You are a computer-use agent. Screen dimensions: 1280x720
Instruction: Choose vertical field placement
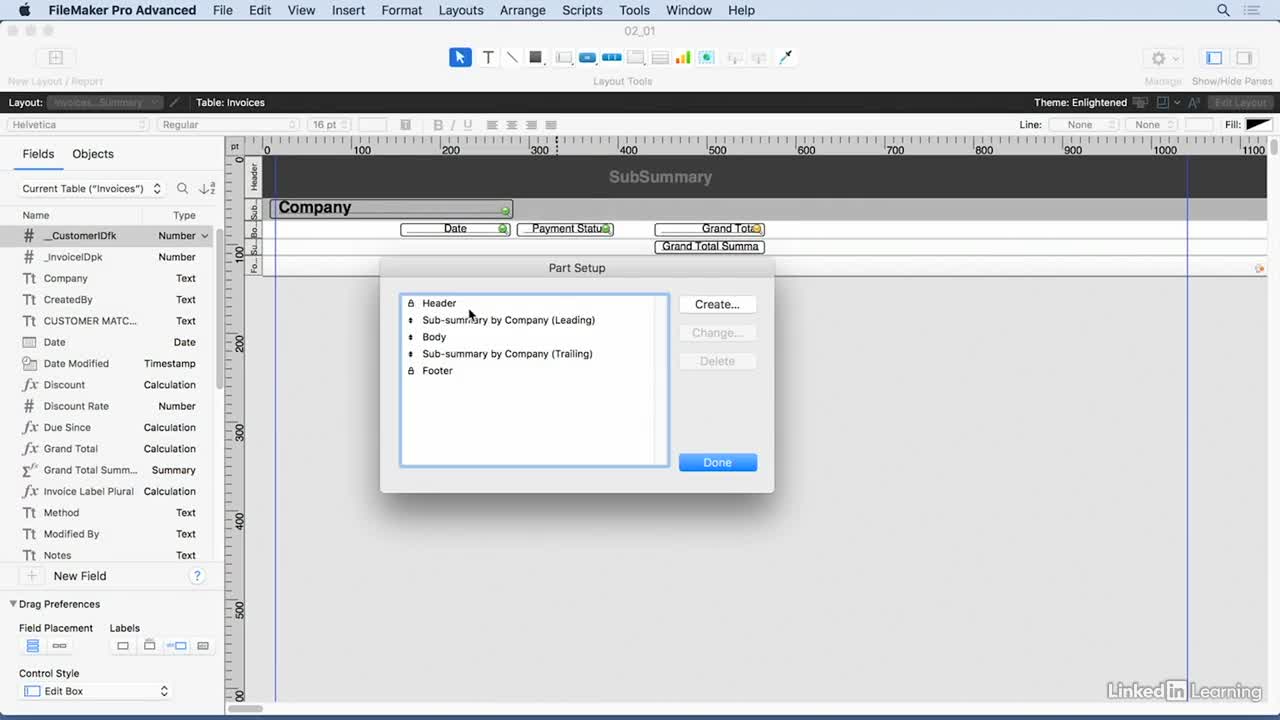pyautogui.click(x=33, y=646)
